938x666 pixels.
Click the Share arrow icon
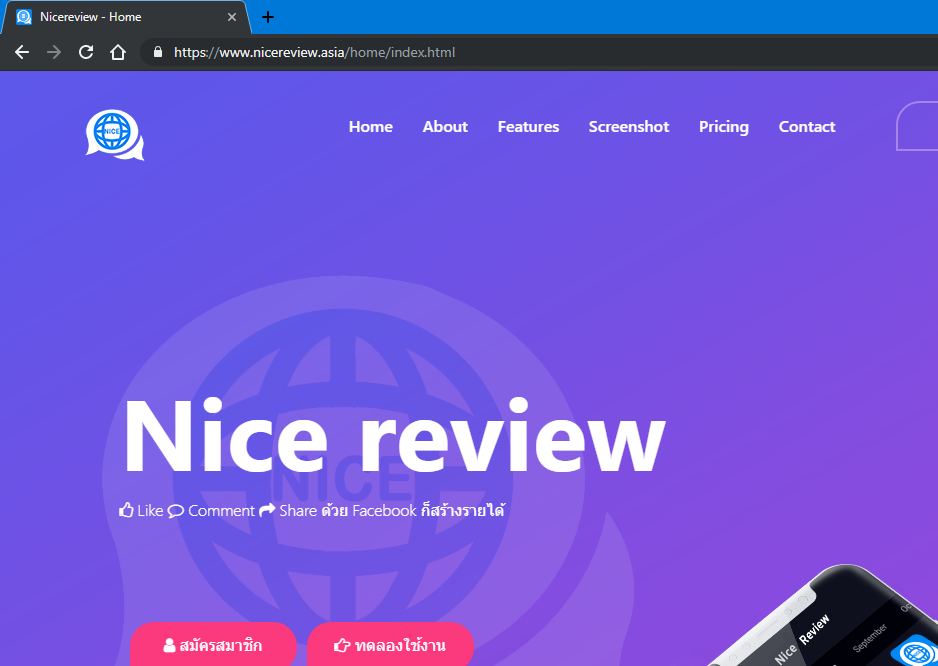tap(267, 510)
